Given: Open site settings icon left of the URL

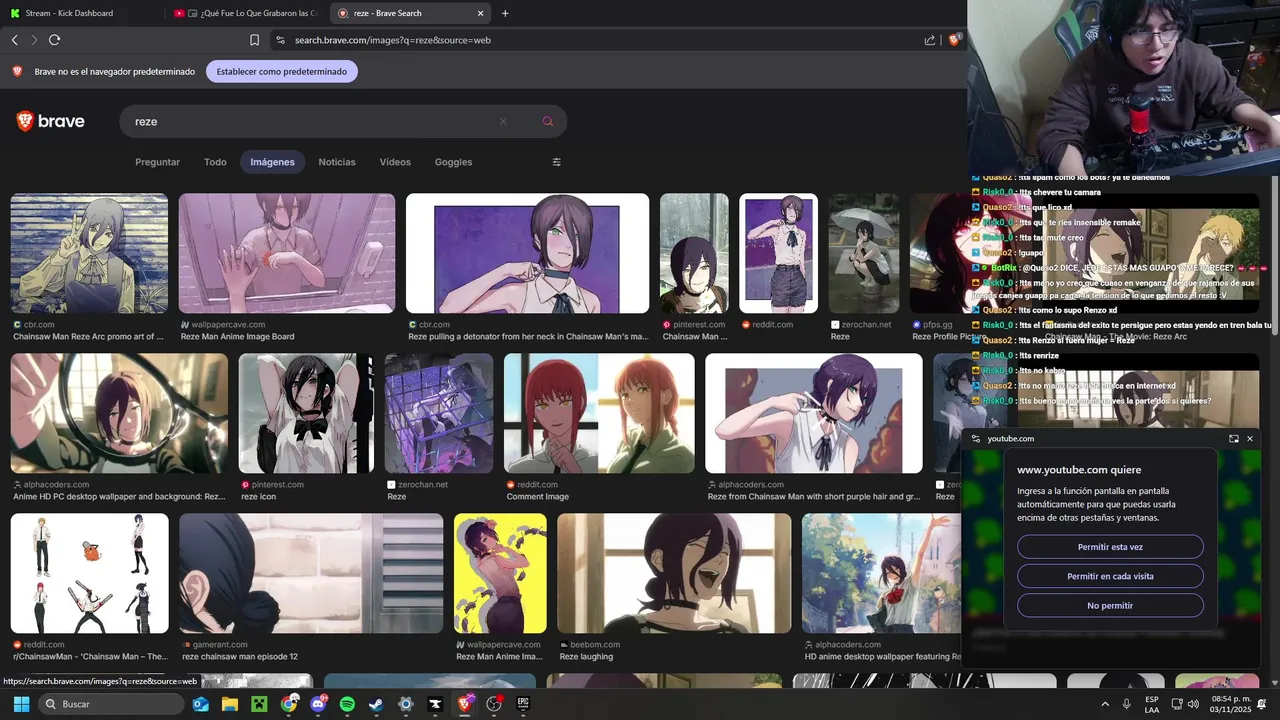Looking at the screenshot, I should 280,40.
